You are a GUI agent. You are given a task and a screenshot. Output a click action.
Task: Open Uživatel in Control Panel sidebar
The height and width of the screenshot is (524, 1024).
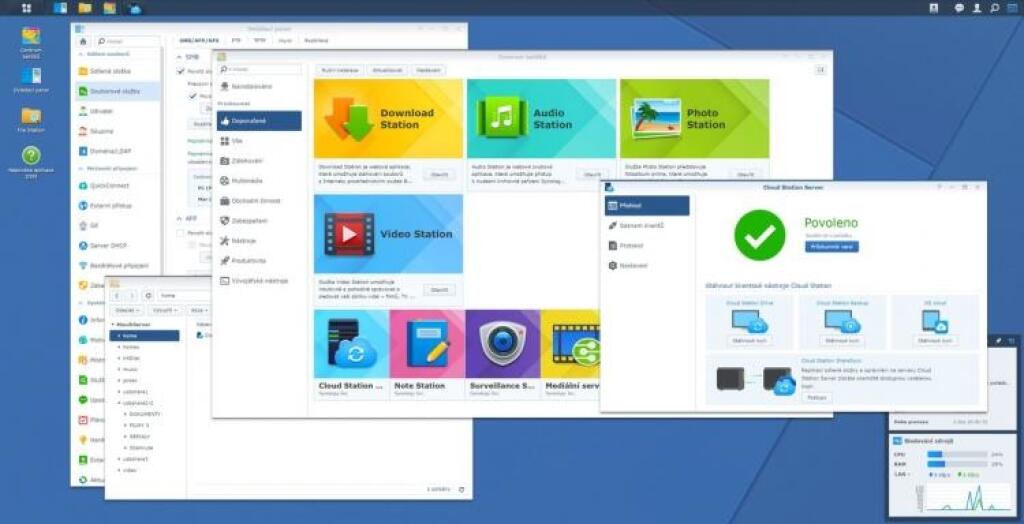pyautogui.click(x=118, y=111)
